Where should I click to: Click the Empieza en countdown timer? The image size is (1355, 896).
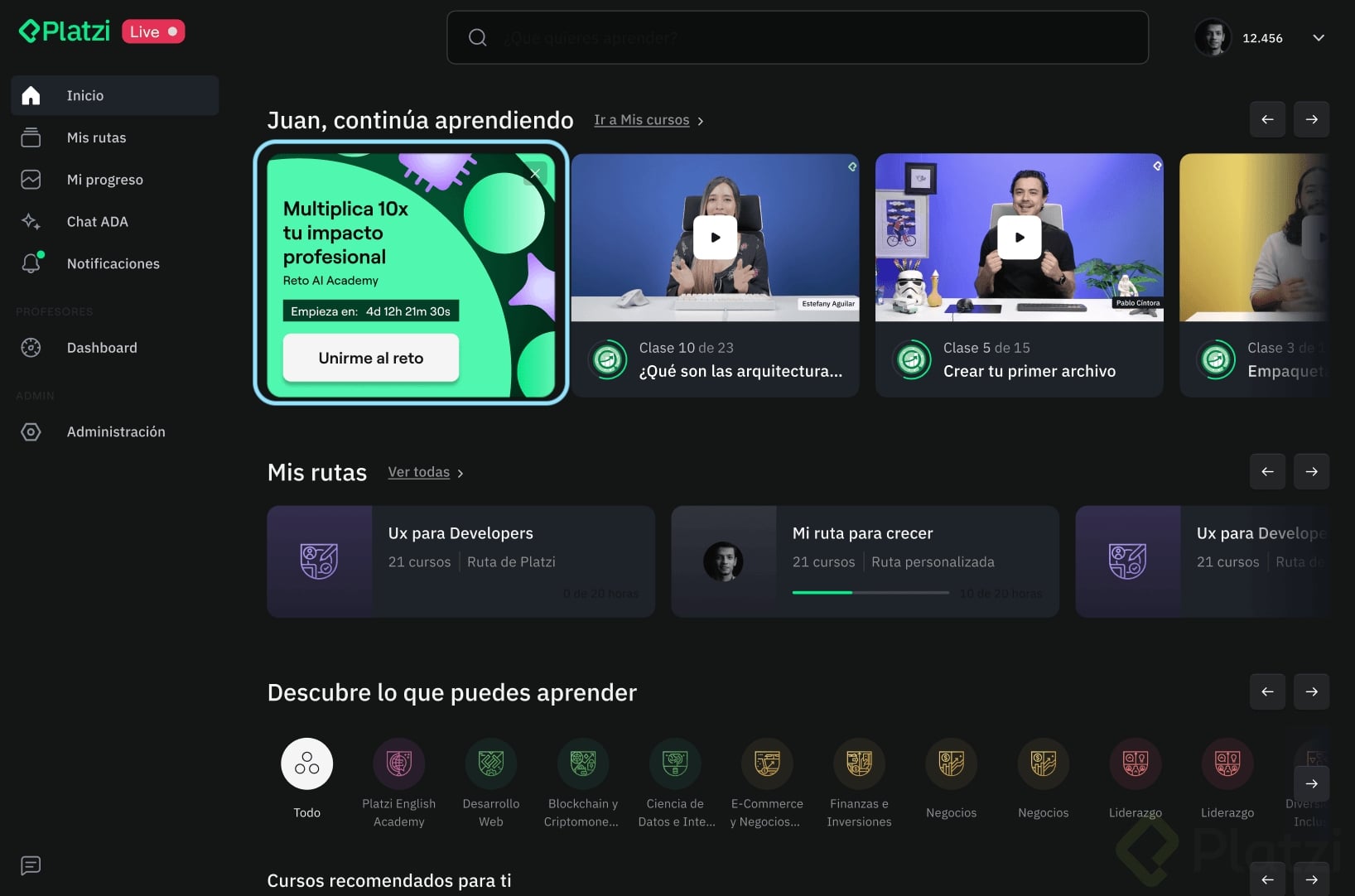[x=370, y=311]
